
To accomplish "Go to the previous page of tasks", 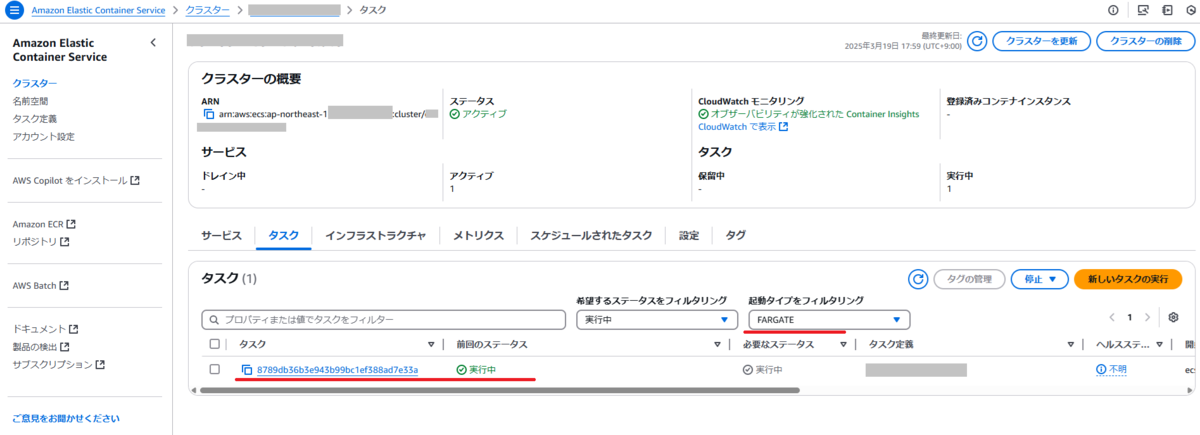I will pyautogui.click(x=1111, y=317).
